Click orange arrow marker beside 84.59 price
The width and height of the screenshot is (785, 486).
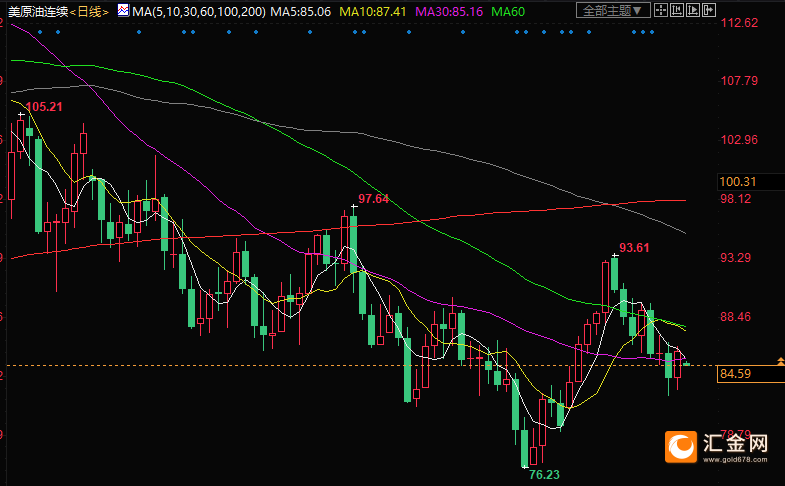780,361
